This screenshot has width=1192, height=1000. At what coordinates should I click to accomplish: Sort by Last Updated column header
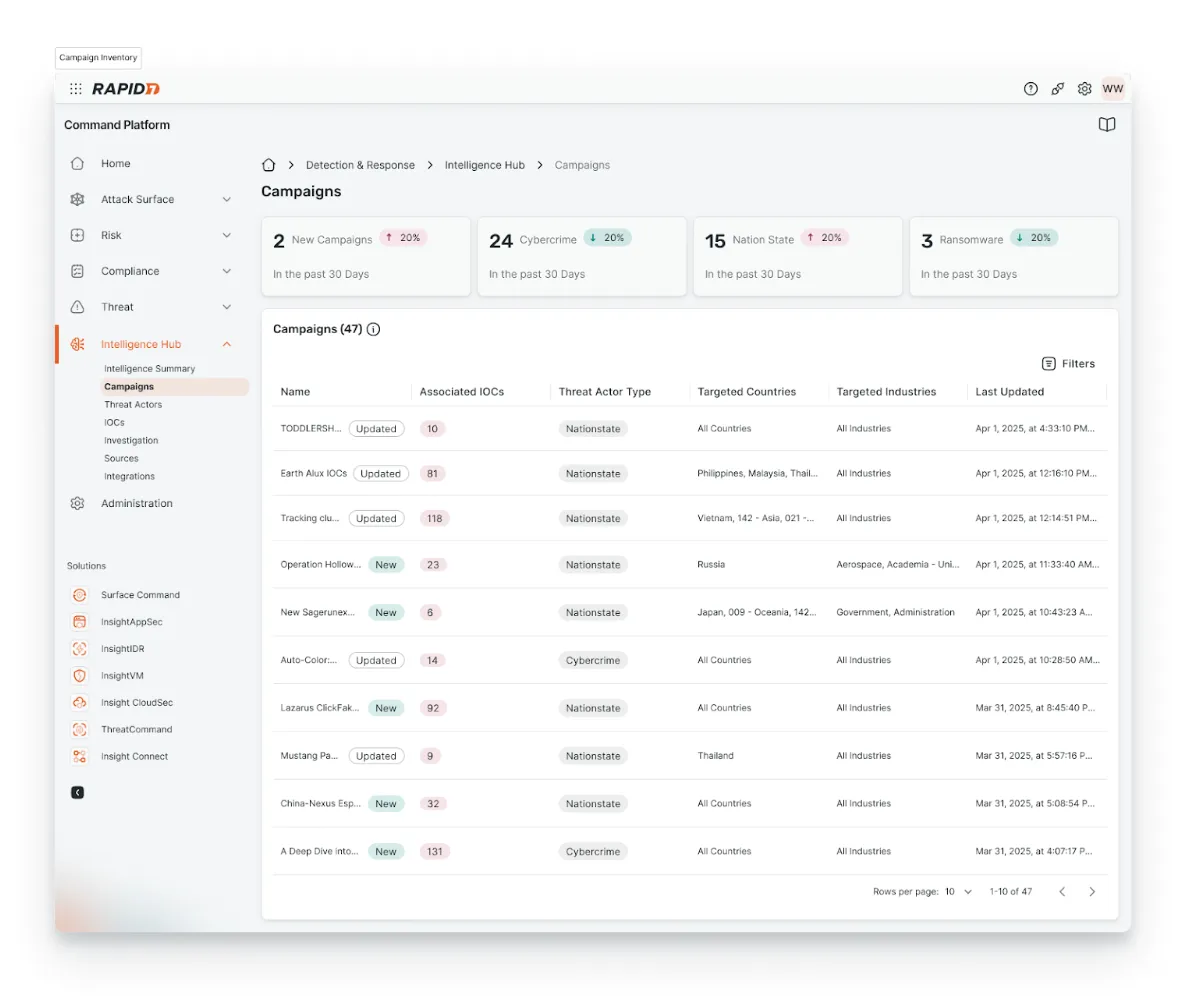pos(1009,392)
